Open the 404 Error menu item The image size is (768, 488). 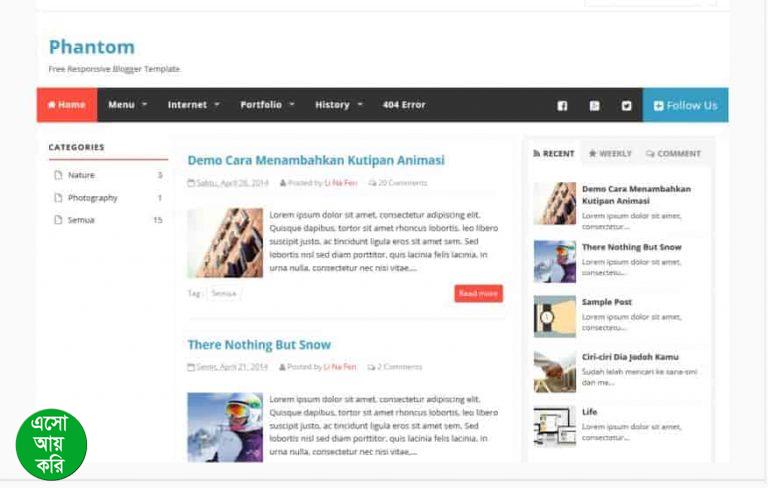coord(404,105)
